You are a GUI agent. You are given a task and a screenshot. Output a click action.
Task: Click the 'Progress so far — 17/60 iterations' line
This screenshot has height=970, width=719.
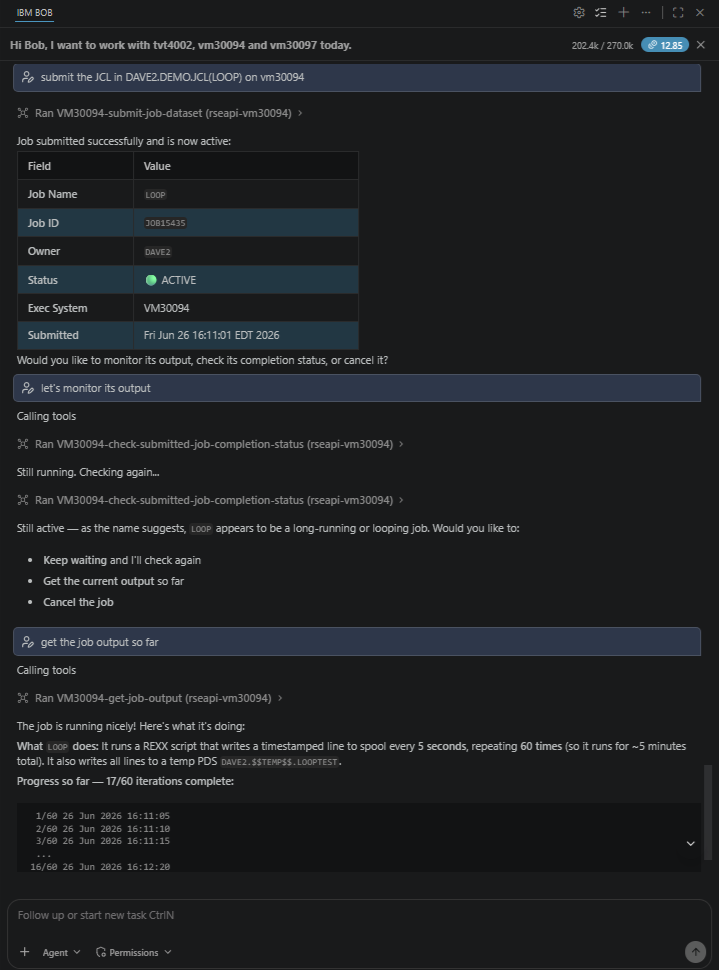(125, 781)
